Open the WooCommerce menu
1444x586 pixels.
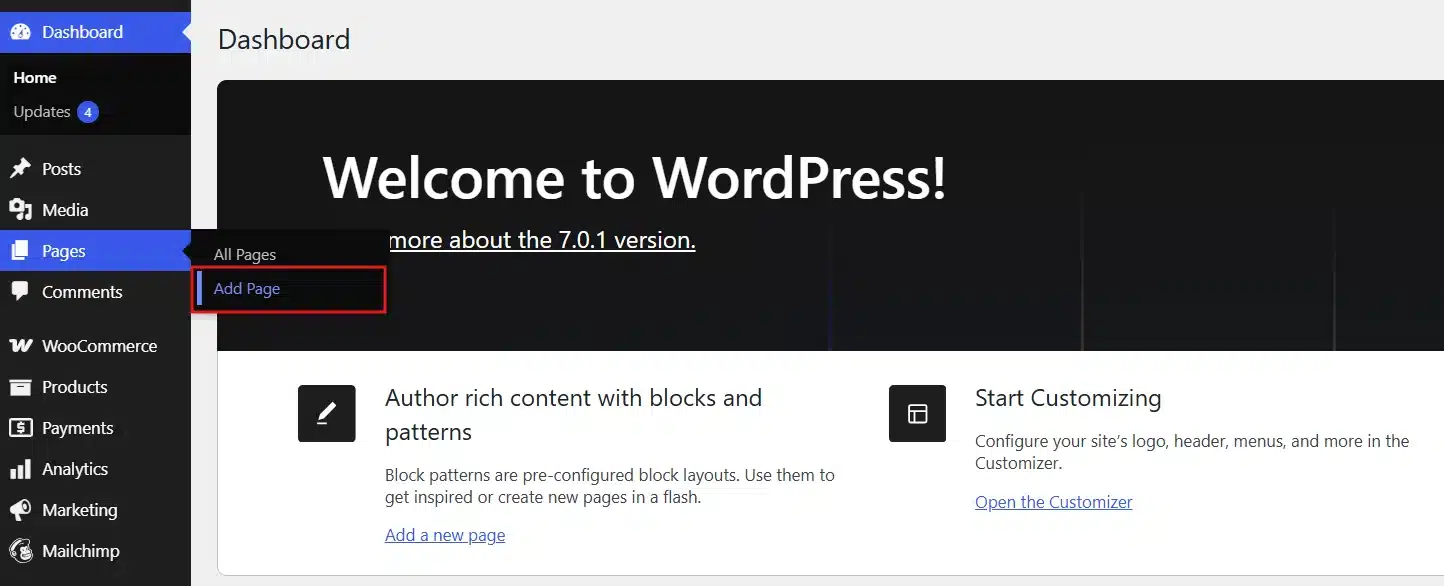coord(95,346)
